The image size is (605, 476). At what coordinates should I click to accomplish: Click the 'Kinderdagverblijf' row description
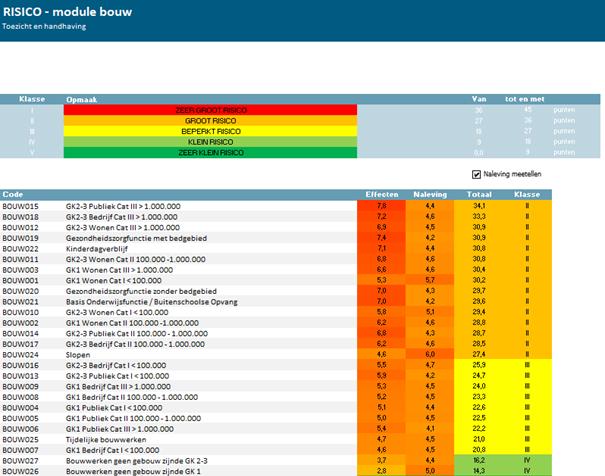click(x=97, y=248)
